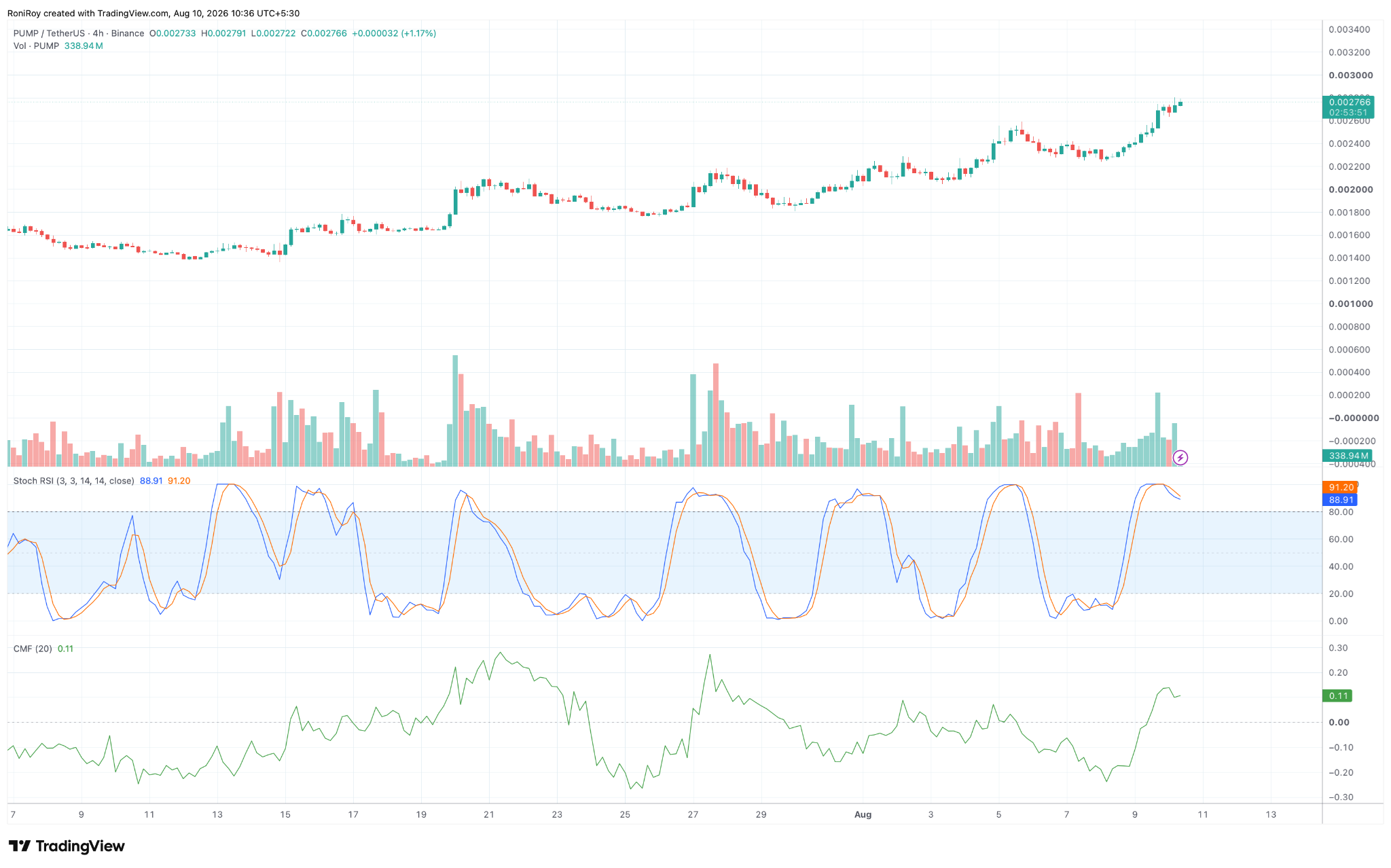Click the orange Stoch RSI tag 91.20

(x=1340, y=487)
